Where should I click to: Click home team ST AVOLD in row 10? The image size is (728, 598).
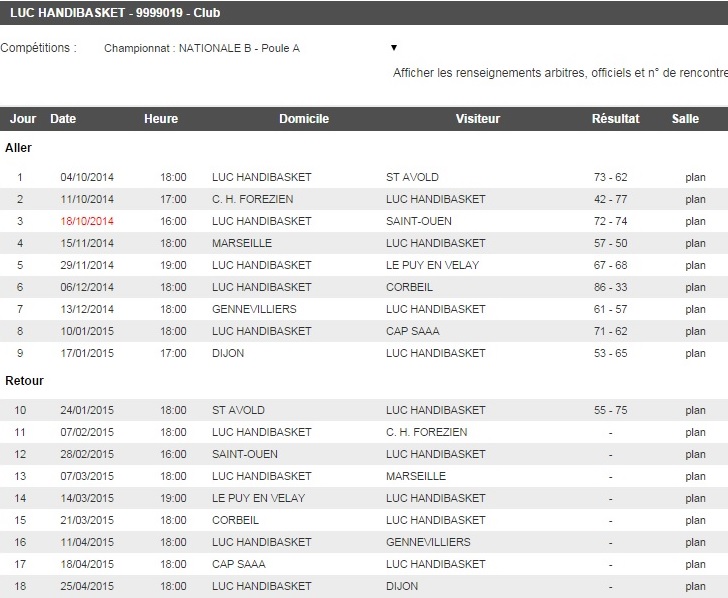click(x=238, y=410)
